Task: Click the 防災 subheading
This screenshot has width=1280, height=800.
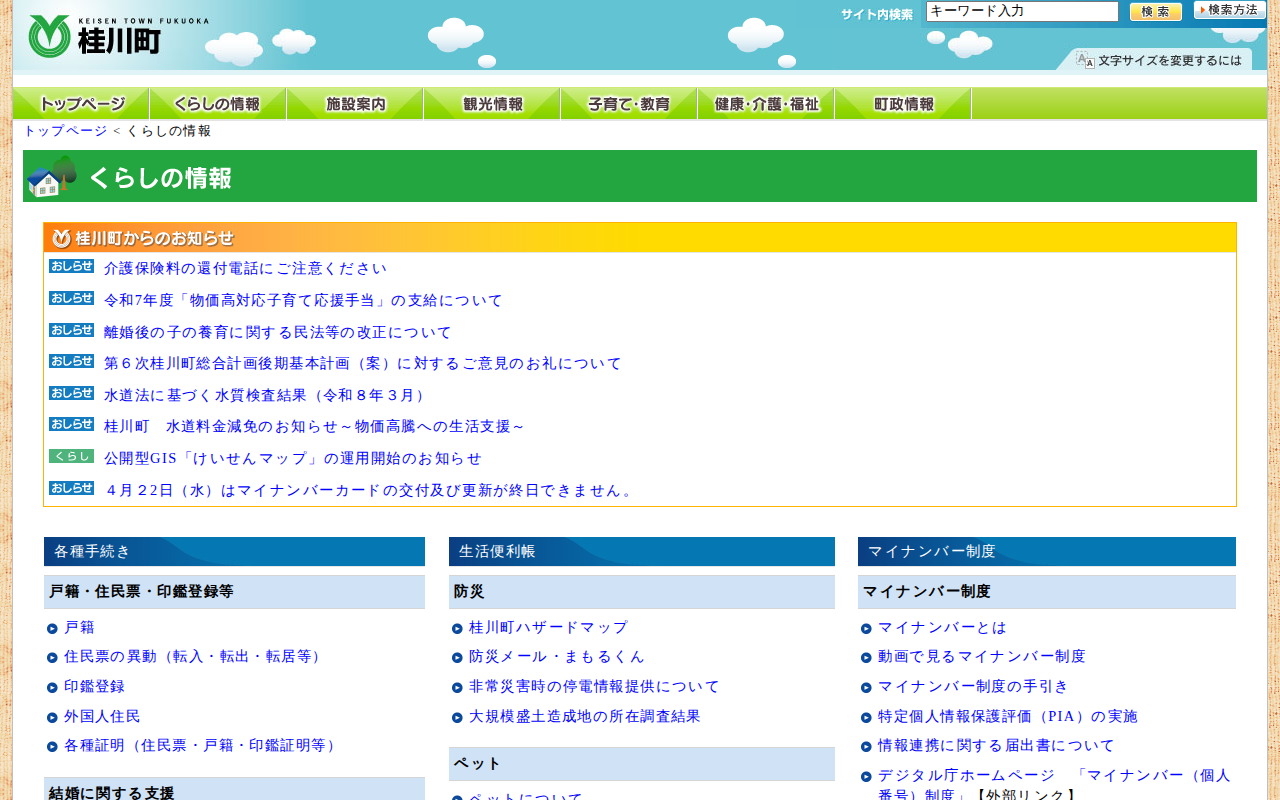Action: pyautogui.click(x=642, y=592)
